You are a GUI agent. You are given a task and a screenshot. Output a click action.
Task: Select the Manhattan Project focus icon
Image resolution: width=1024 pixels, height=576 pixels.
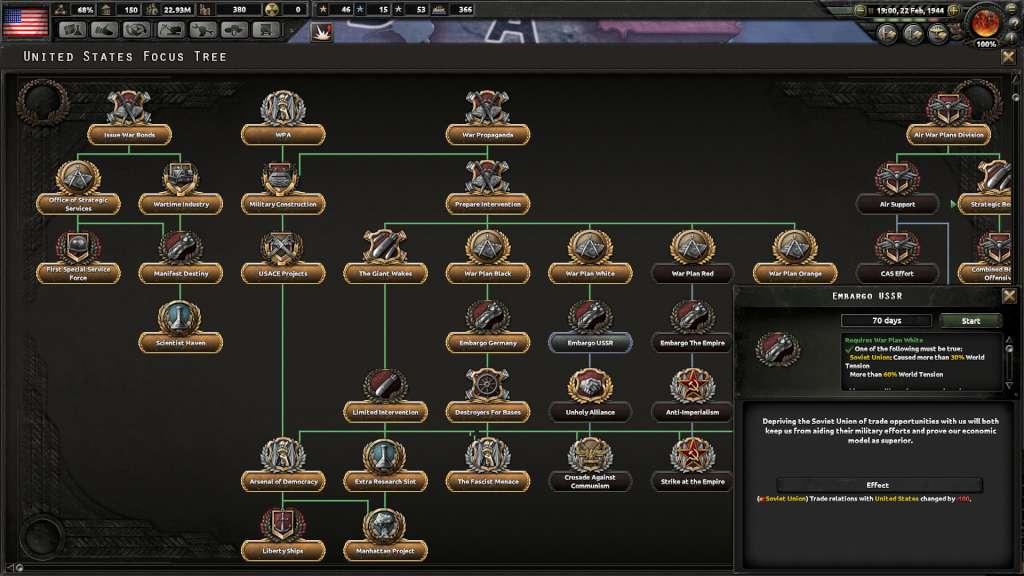point(384,522)
